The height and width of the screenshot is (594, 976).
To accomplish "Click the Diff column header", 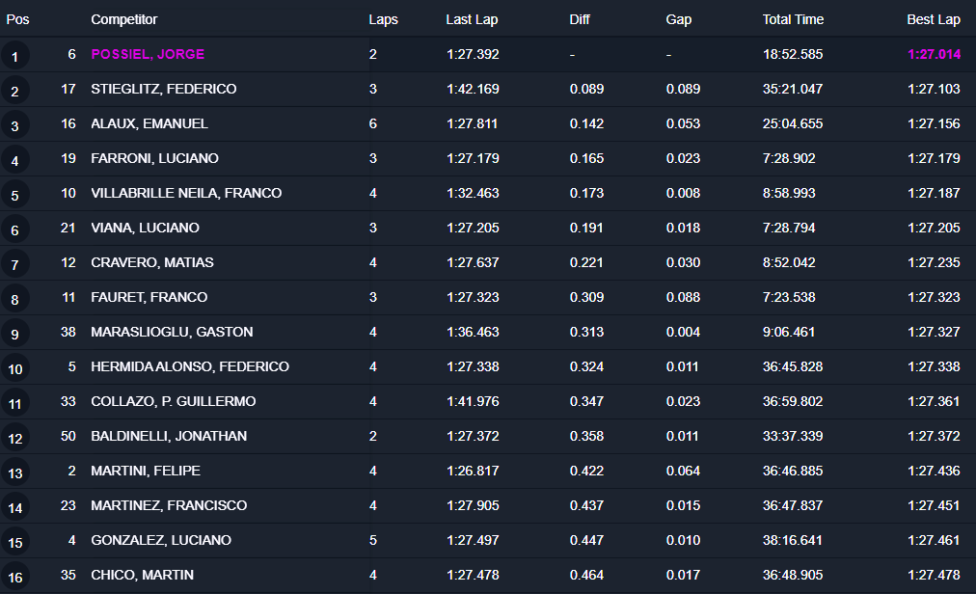I will 580,20.
